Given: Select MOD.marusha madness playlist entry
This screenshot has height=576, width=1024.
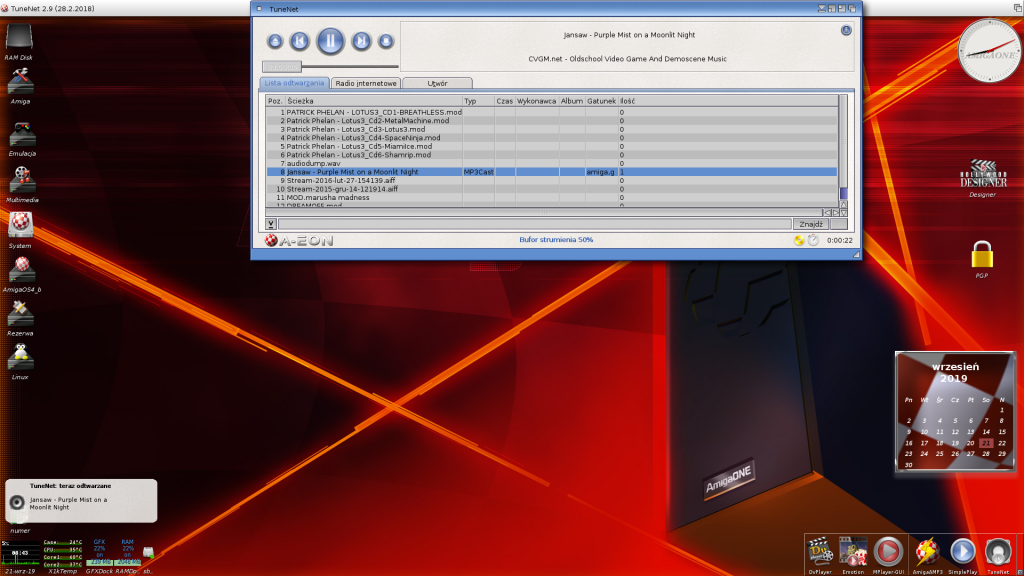Looking at the screenshot, I should [x=552, y=197].
